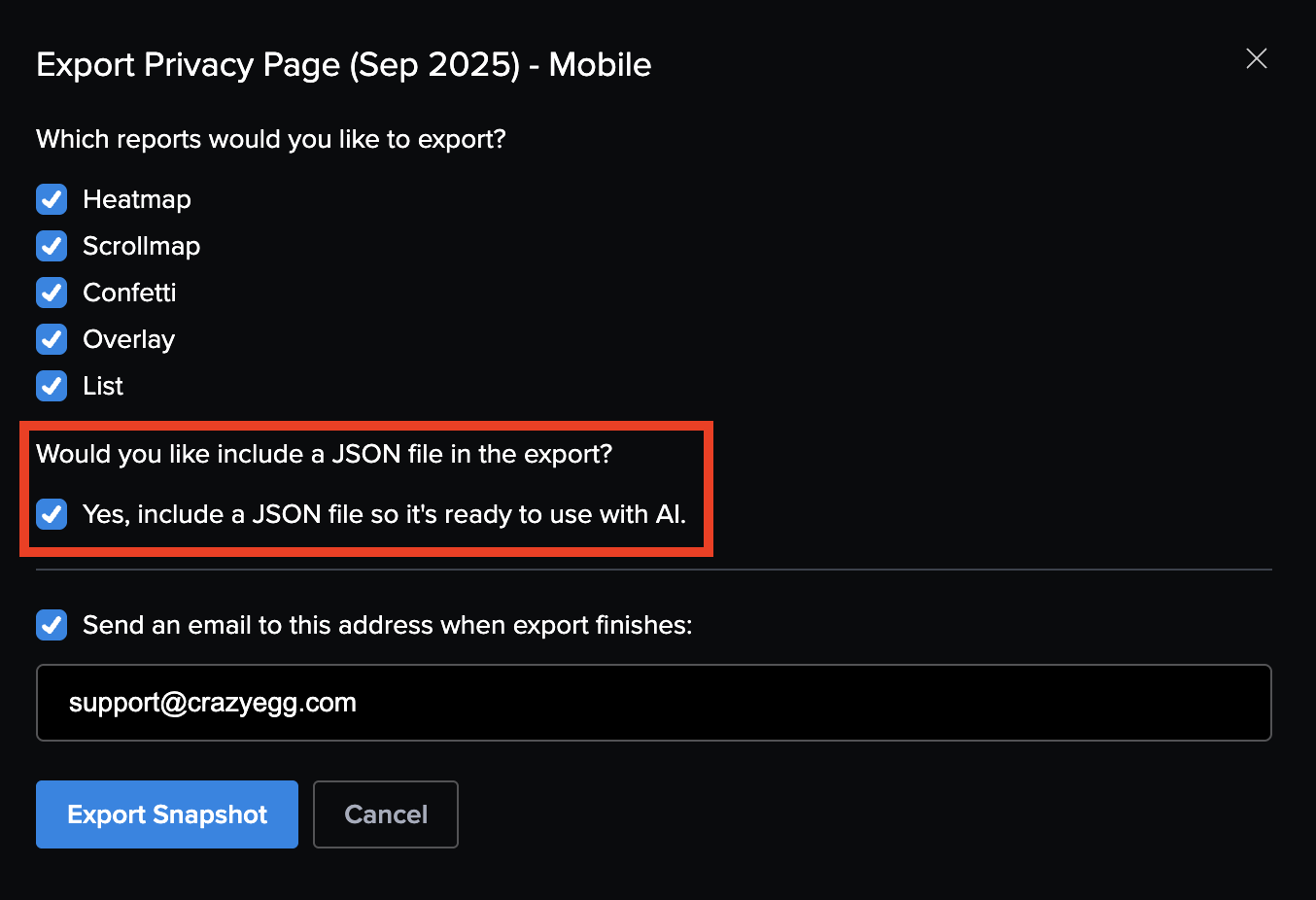The image size is (1316, 900).
Task: Uncheck the Heatmap report checkbox
Action: (52, 199)
